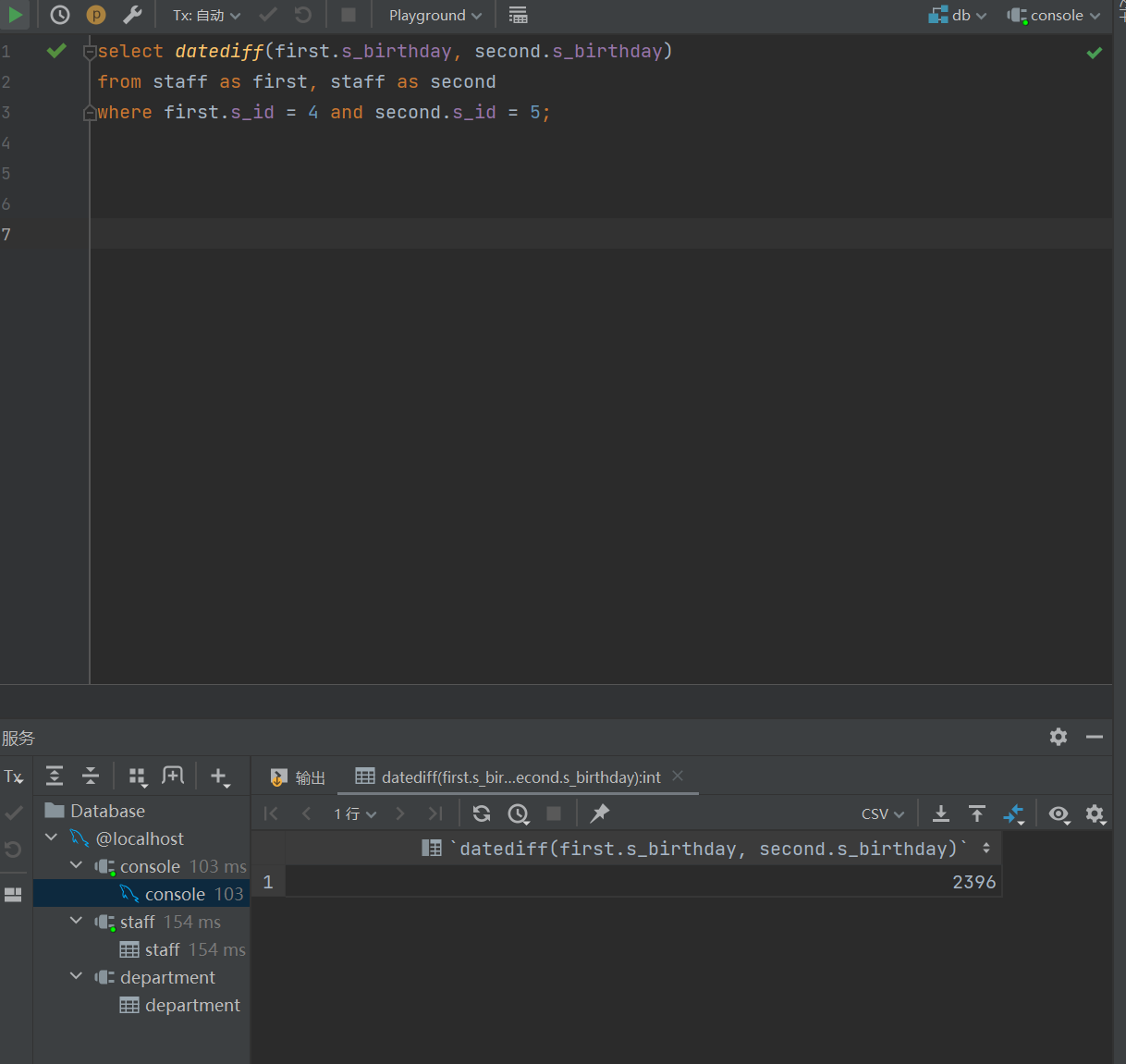Click the Open in New Tab Services icon

click(173, 777)
